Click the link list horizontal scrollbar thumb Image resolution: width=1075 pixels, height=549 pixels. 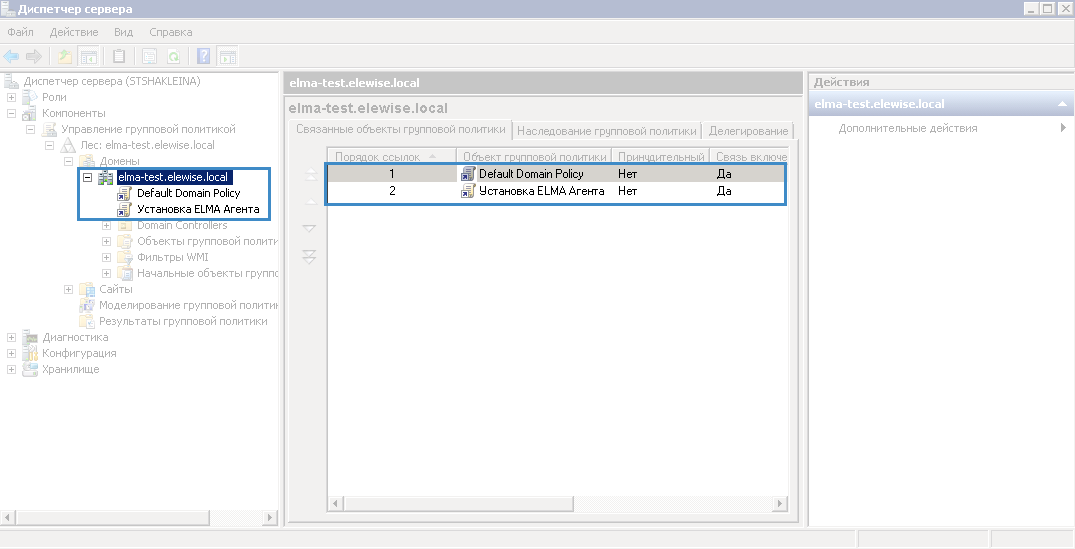pyautogui.click(x=458, y=504)
